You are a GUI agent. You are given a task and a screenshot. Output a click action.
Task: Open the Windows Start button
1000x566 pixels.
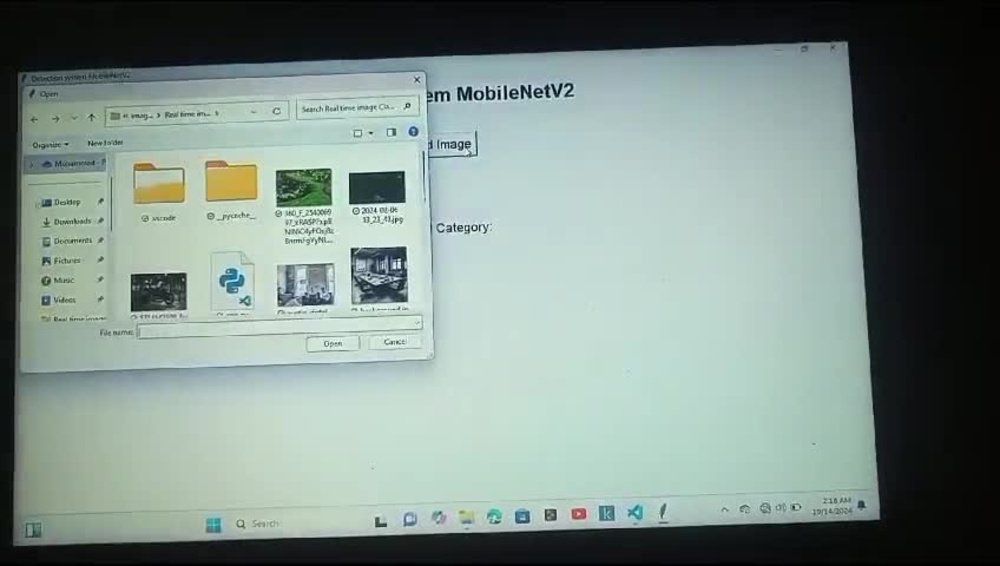[213, 525]
